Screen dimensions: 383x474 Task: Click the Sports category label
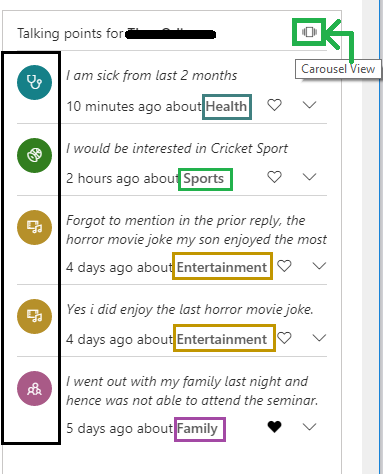click(204, 179)
